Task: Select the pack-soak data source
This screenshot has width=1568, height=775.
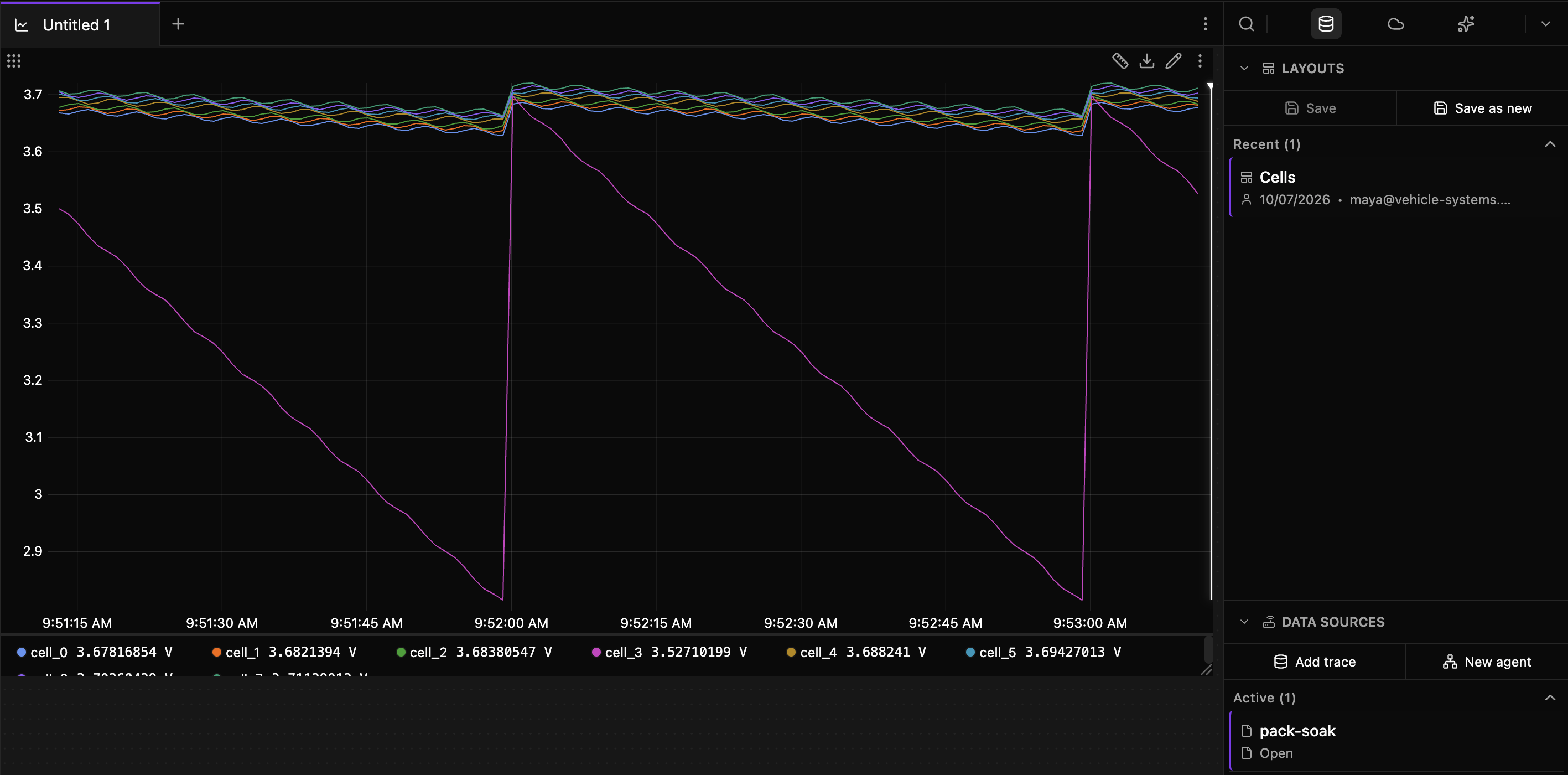Action: (1398, 741)
